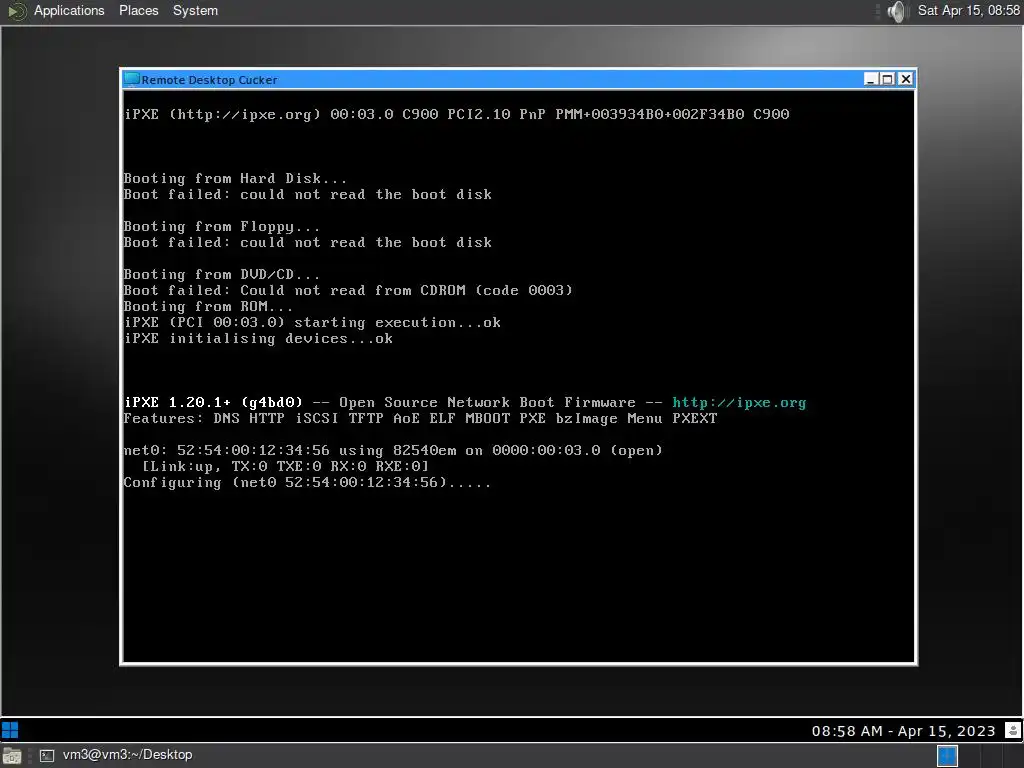Click the distro logo icon beside Applications
1024x768 pixels.
17,11
